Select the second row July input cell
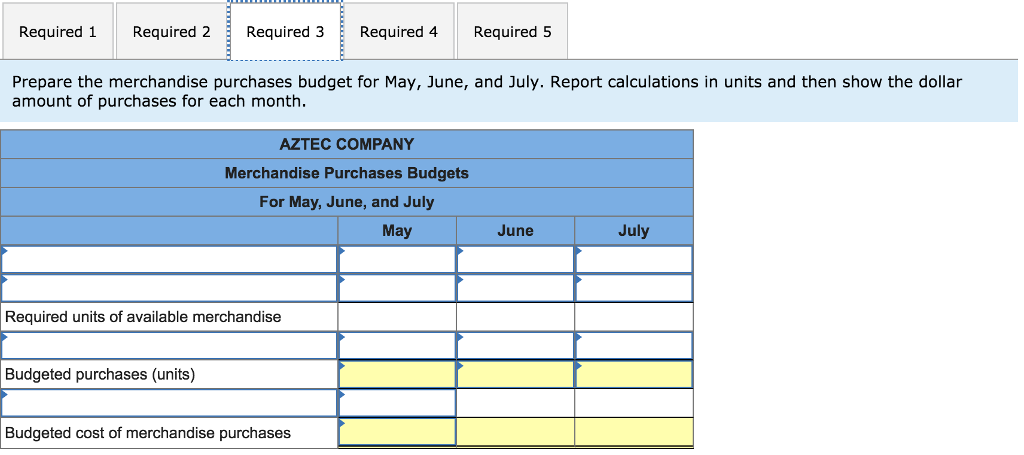Screen dimensions: 1024x455 [634, 288]
